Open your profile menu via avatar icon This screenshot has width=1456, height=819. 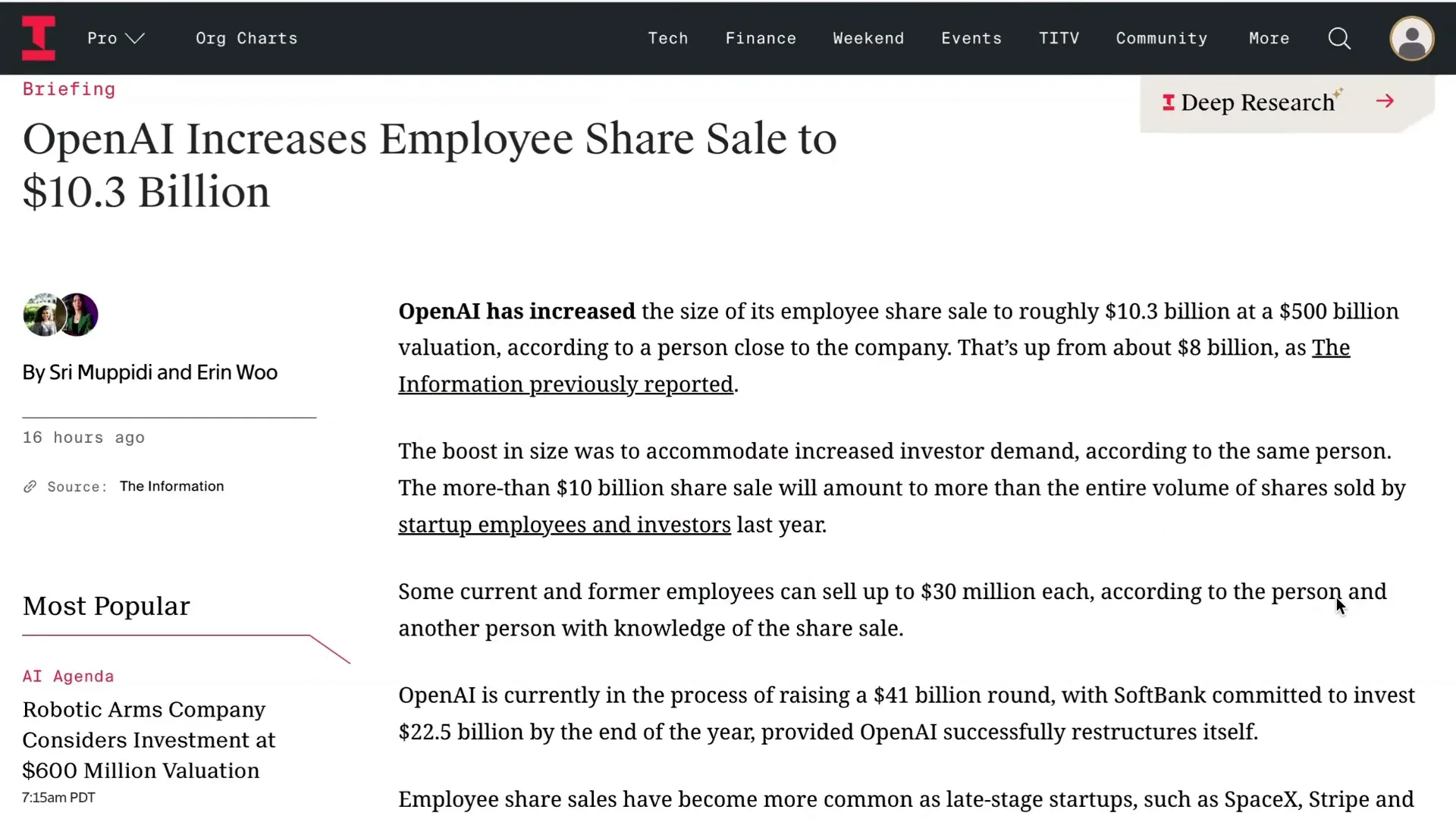(x=1413, y=38)
